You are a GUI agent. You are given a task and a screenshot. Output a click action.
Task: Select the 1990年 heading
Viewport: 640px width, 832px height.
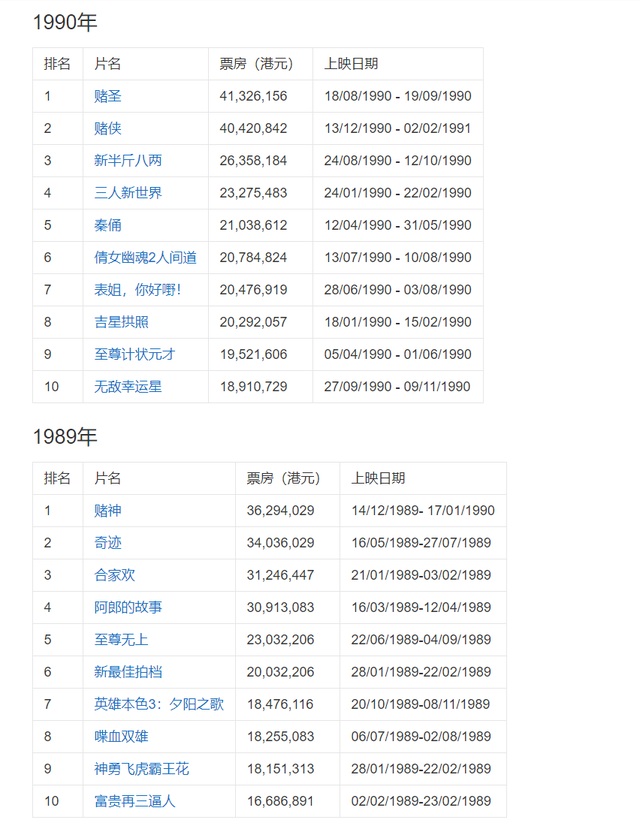tap(65, 22)
